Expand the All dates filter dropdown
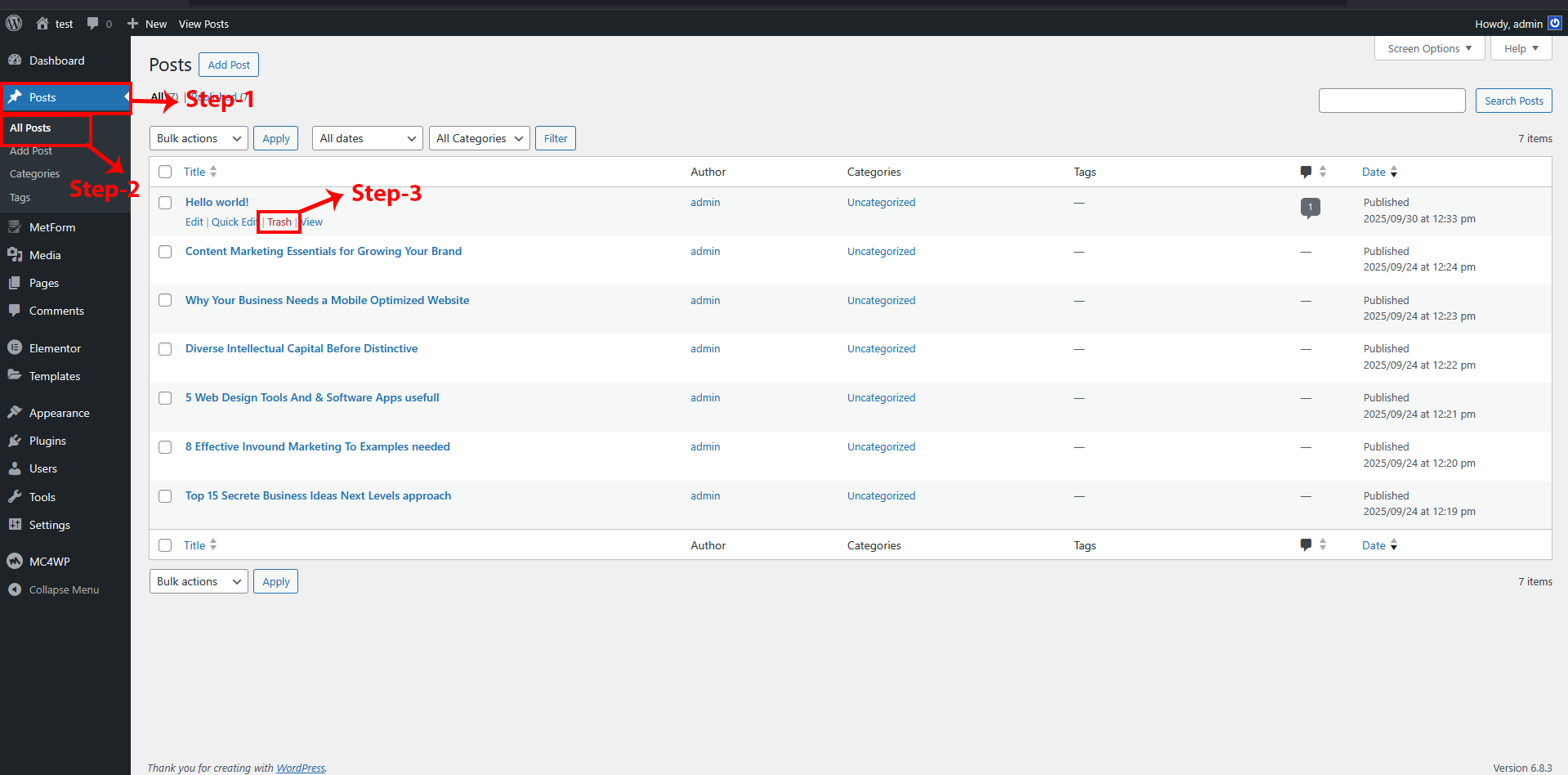 (367, 138)
